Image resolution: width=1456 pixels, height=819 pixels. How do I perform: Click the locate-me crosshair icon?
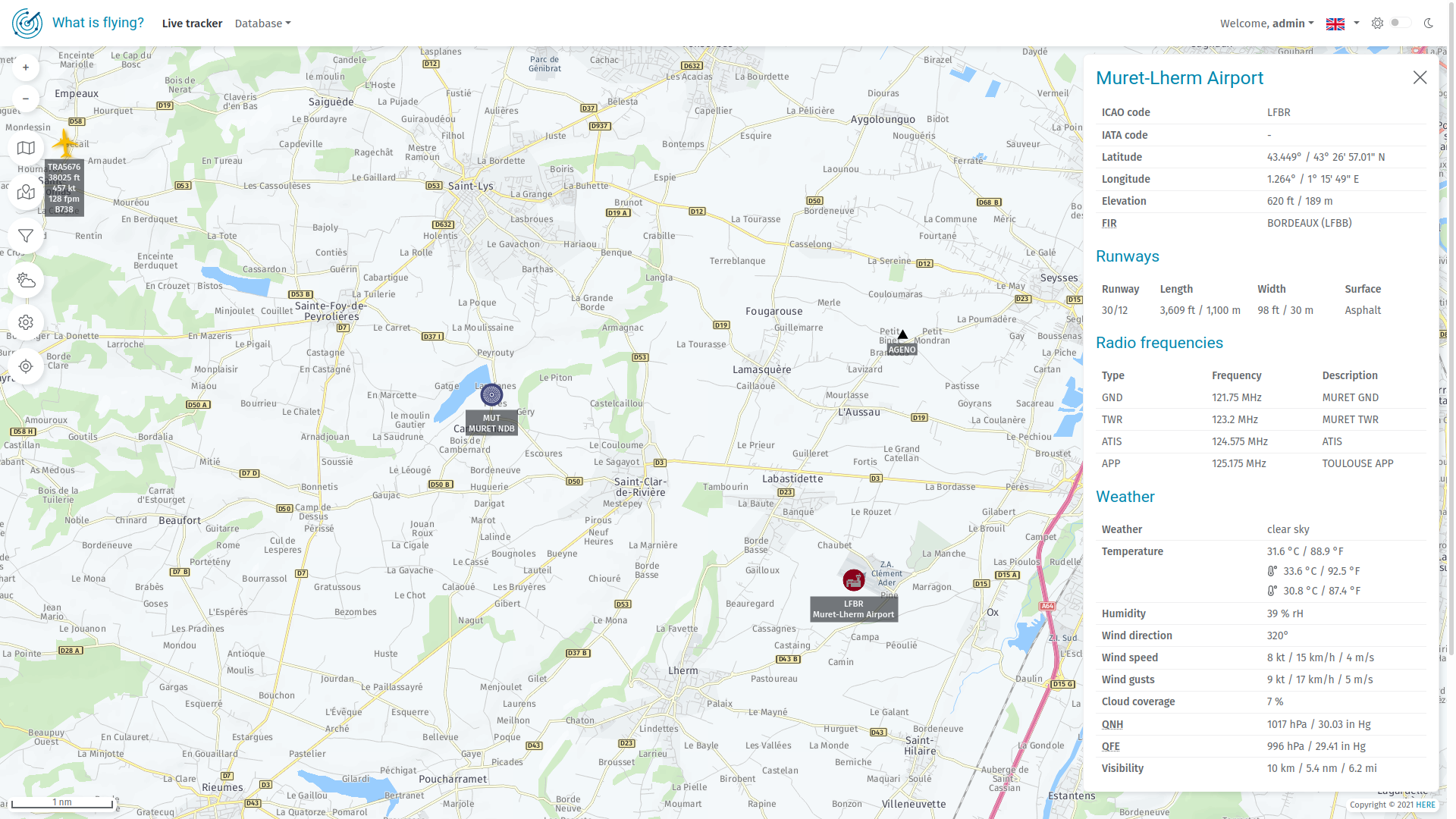click(x=26, y=366)
